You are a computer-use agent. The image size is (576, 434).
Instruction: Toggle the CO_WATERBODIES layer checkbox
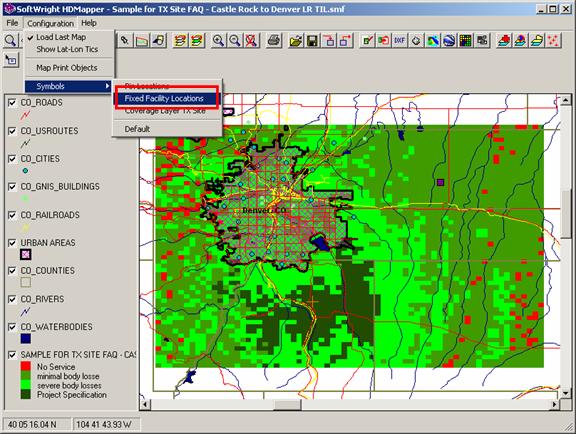point(12,327)
